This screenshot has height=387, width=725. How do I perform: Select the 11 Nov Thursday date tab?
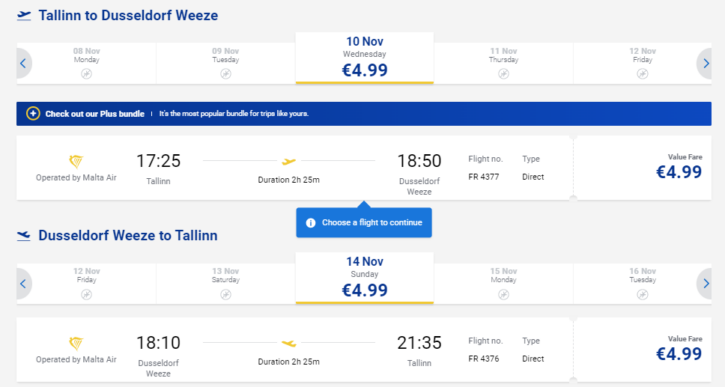[x=504, y=63]
